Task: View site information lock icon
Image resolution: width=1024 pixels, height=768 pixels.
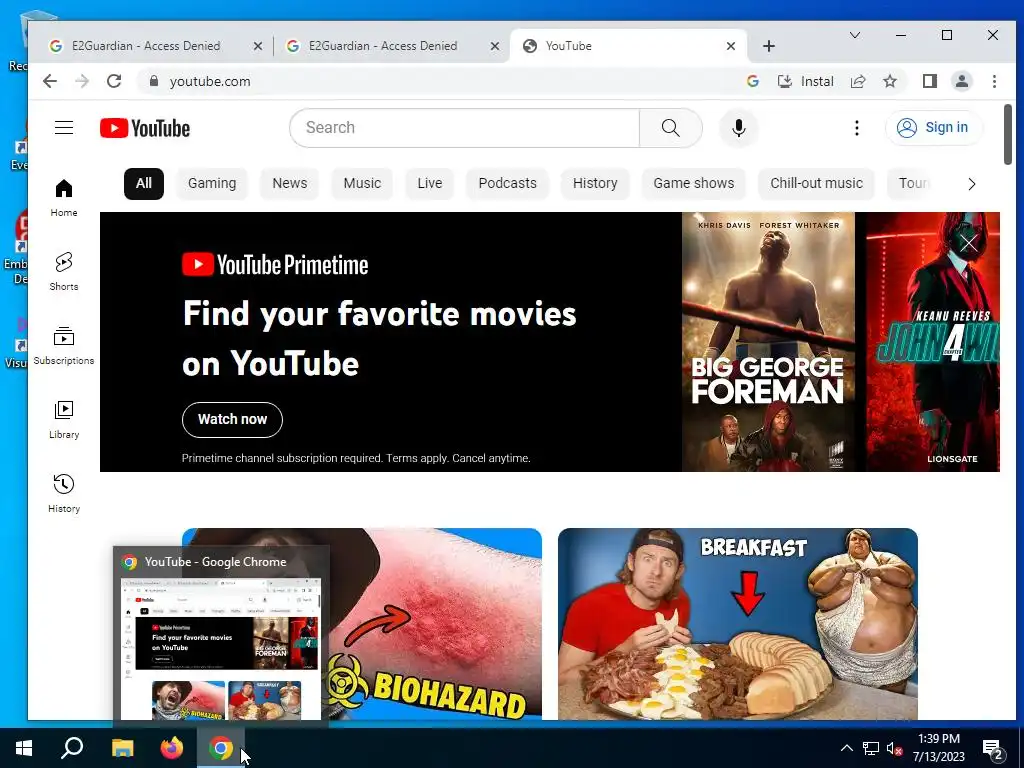Action: 153,81
